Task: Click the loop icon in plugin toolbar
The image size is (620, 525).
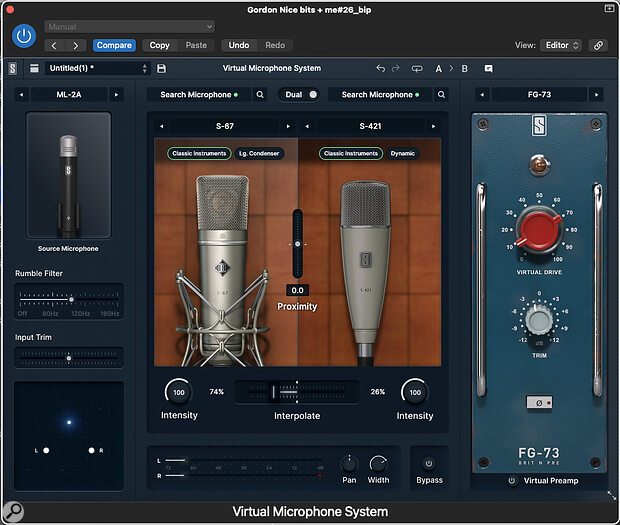Action: pyautogui.click(x=417, y=69)
